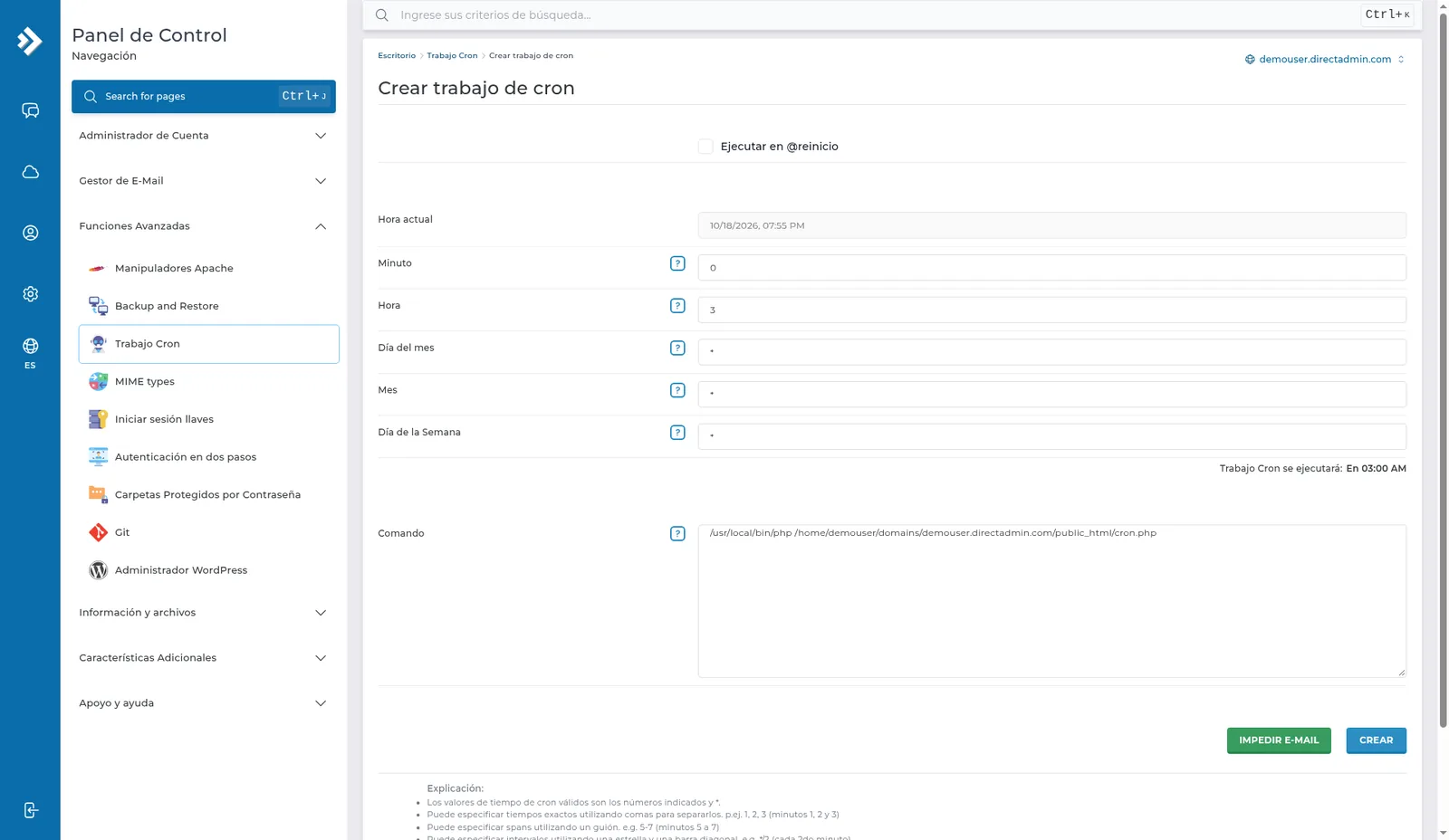
Task: Click inside the Comando text area
Action: tap(1051, 601)
